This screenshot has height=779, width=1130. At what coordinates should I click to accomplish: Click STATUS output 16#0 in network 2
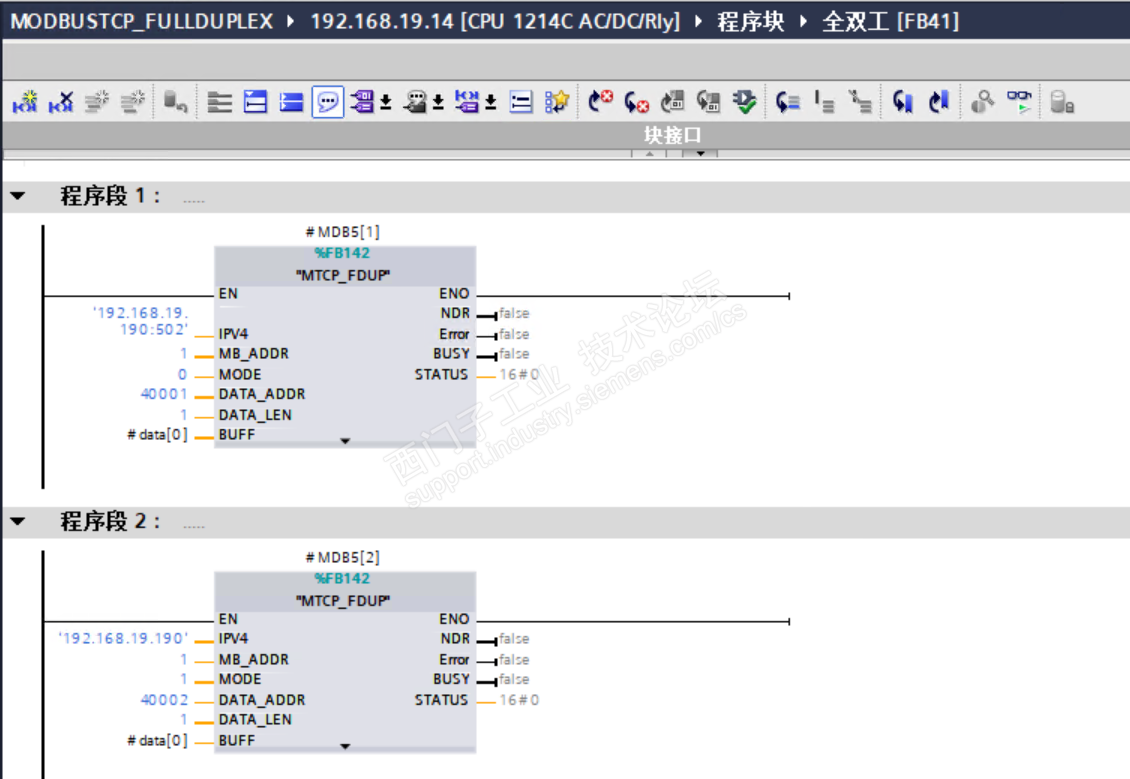[x=519, y=700]
